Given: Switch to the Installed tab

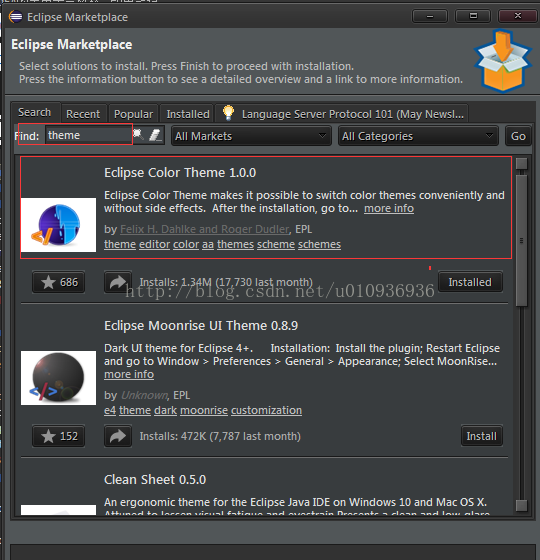Looking at the screenshot, I should [188, 114].
